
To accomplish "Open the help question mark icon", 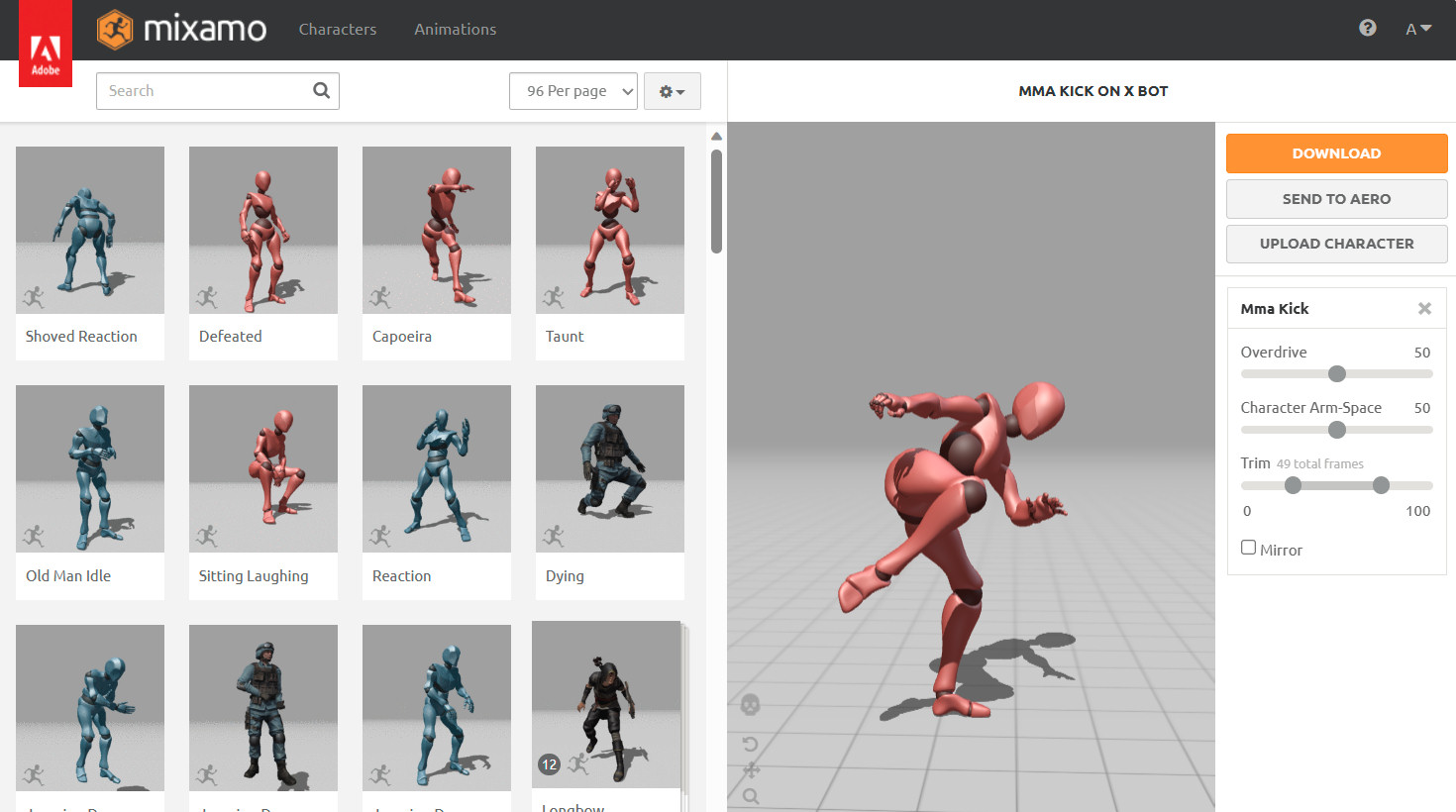I will [1367, 28].
